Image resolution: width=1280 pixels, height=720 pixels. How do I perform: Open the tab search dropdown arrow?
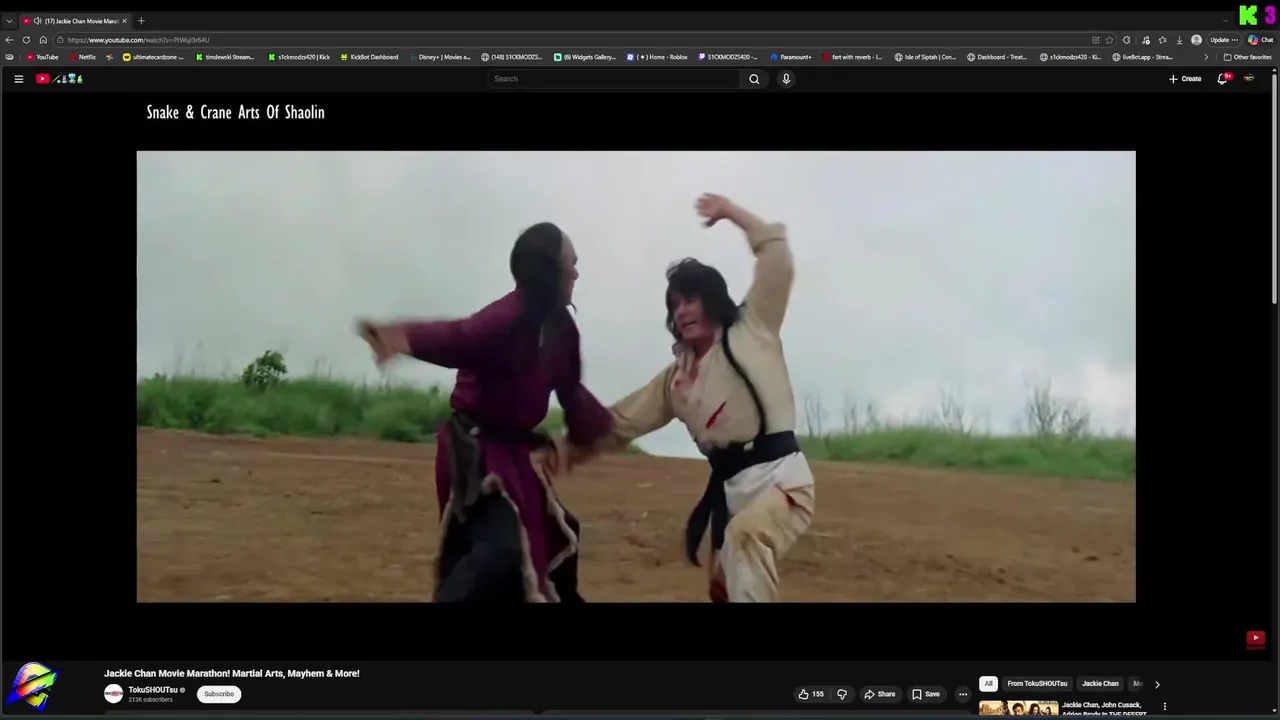coord(9,21)
